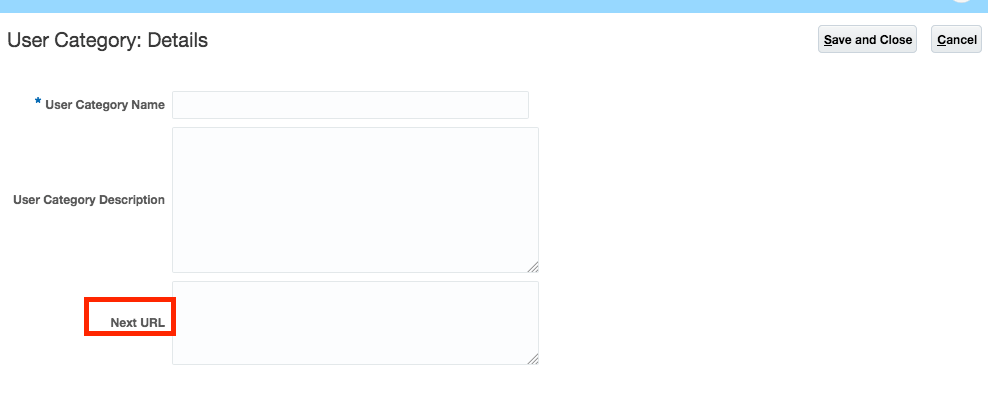Screen dimensions: 988x419
Task: Click the User Category Description label
Action: click(89, 200)
